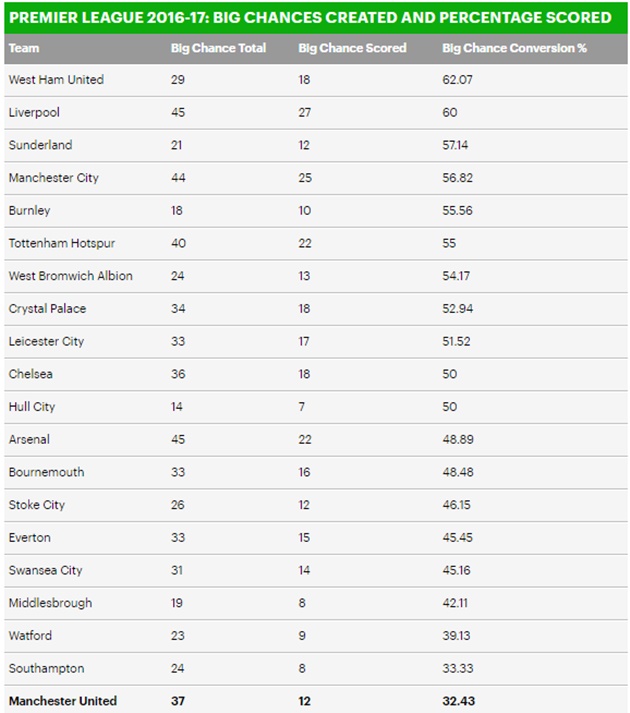This screenshot has width=630, height=713.
Task: Click Southampton's 33.33 conversion cell
Action: [458, 668]
